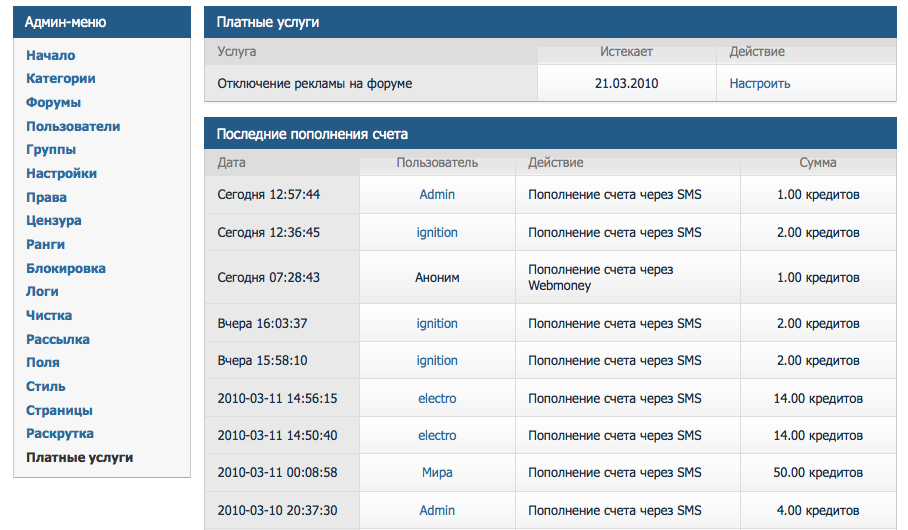This screenshot has height=530, width=908.
Task: Open Рассылка in the sidebar
Action: coord(58,340)
